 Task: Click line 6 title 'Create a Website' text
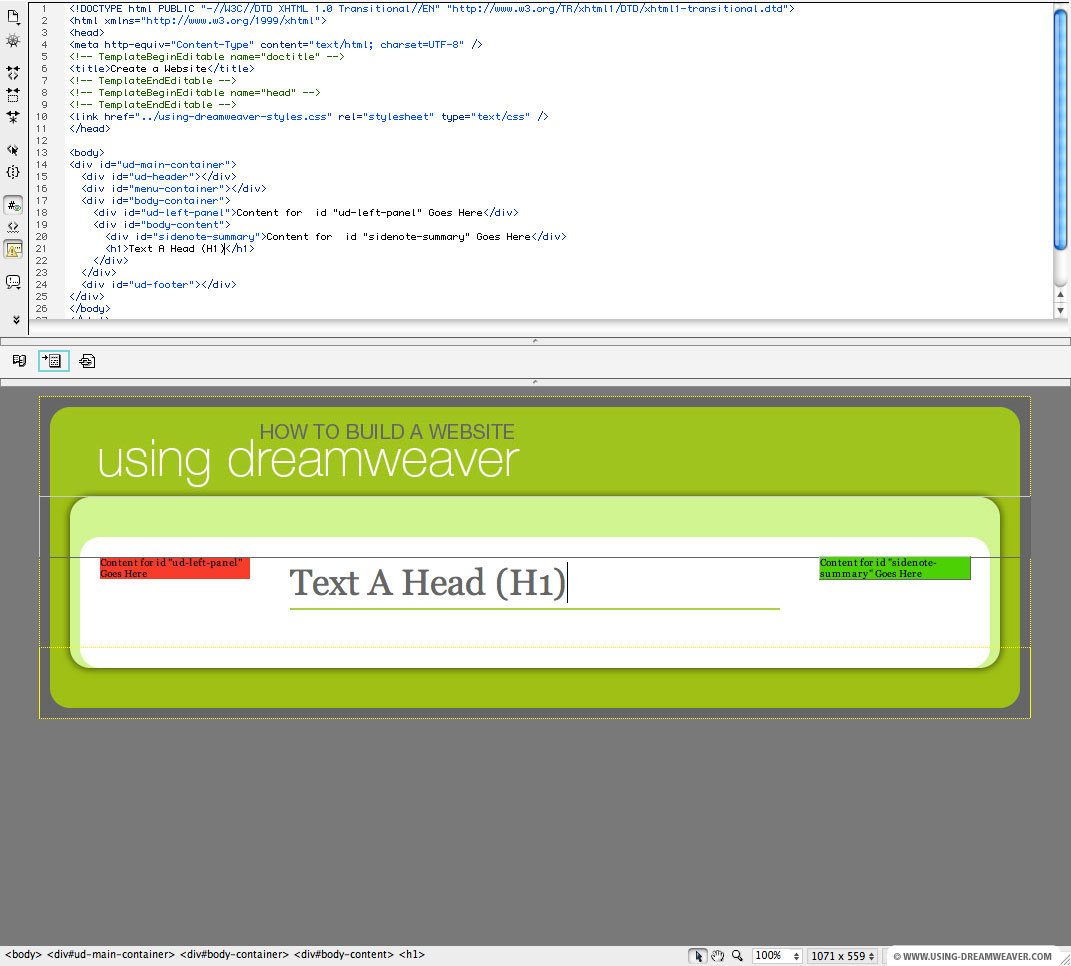[158, 68]
